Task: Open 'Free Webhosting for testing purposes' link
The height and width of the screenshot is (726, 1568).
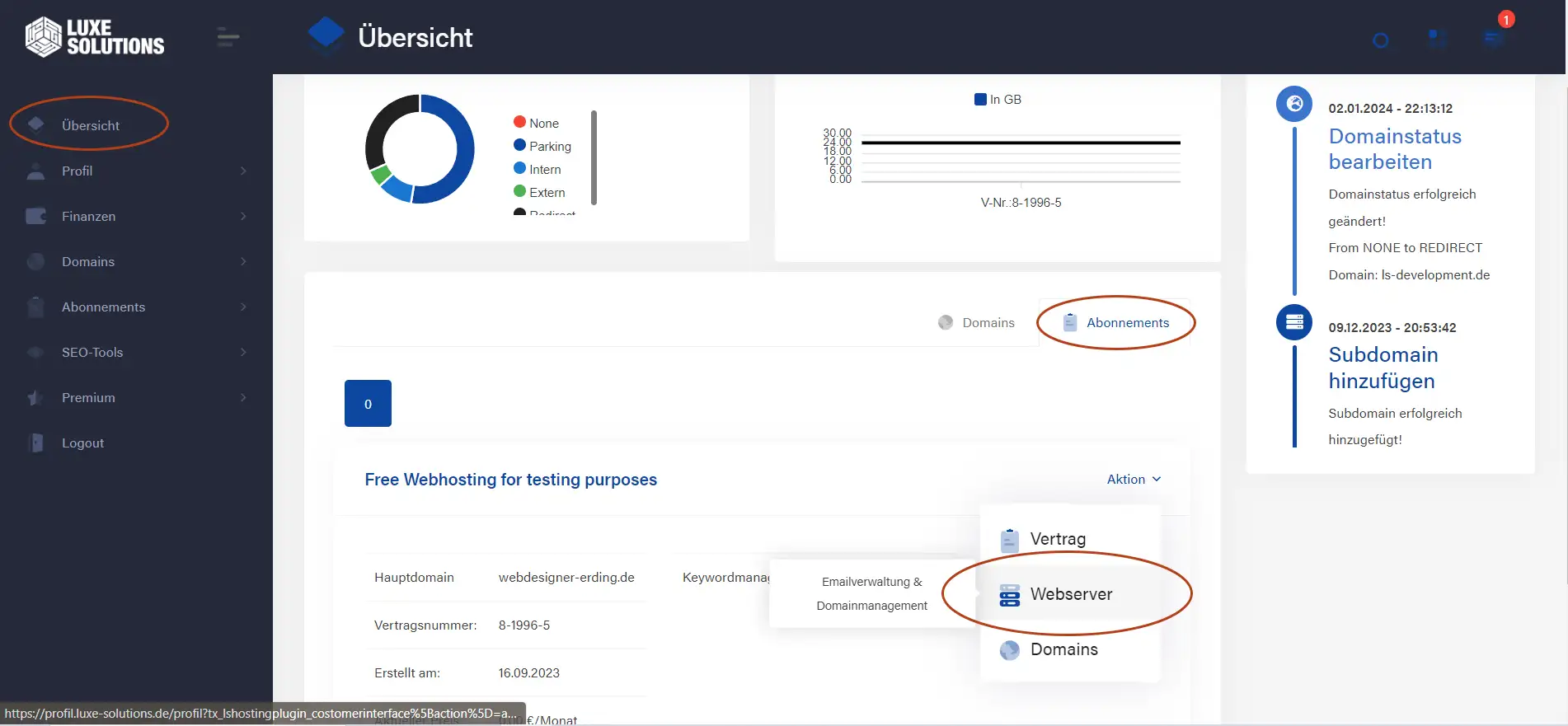Action: [x=511, y=480]
